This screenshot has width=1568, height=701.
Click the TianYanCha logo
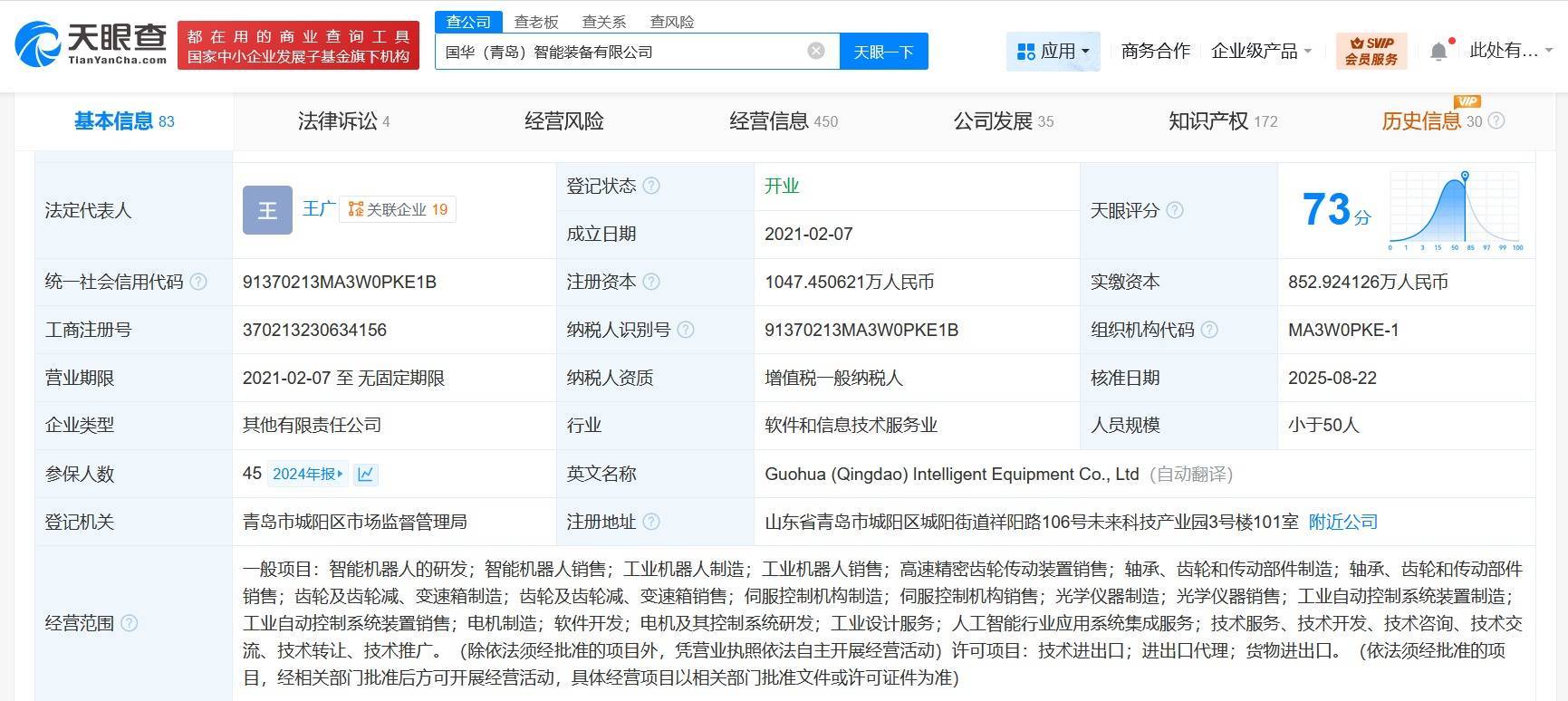[91, 43]
